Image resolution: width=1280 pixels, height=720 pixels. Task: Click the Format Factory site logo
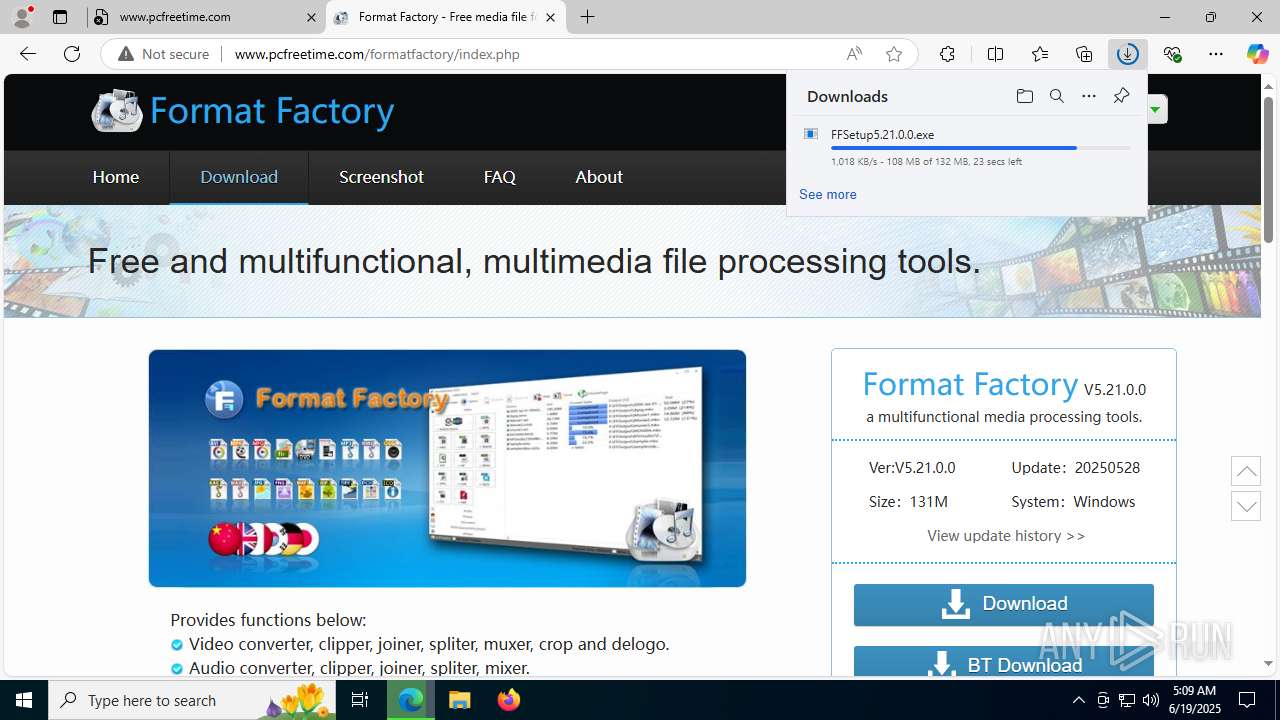coord(243,111)
